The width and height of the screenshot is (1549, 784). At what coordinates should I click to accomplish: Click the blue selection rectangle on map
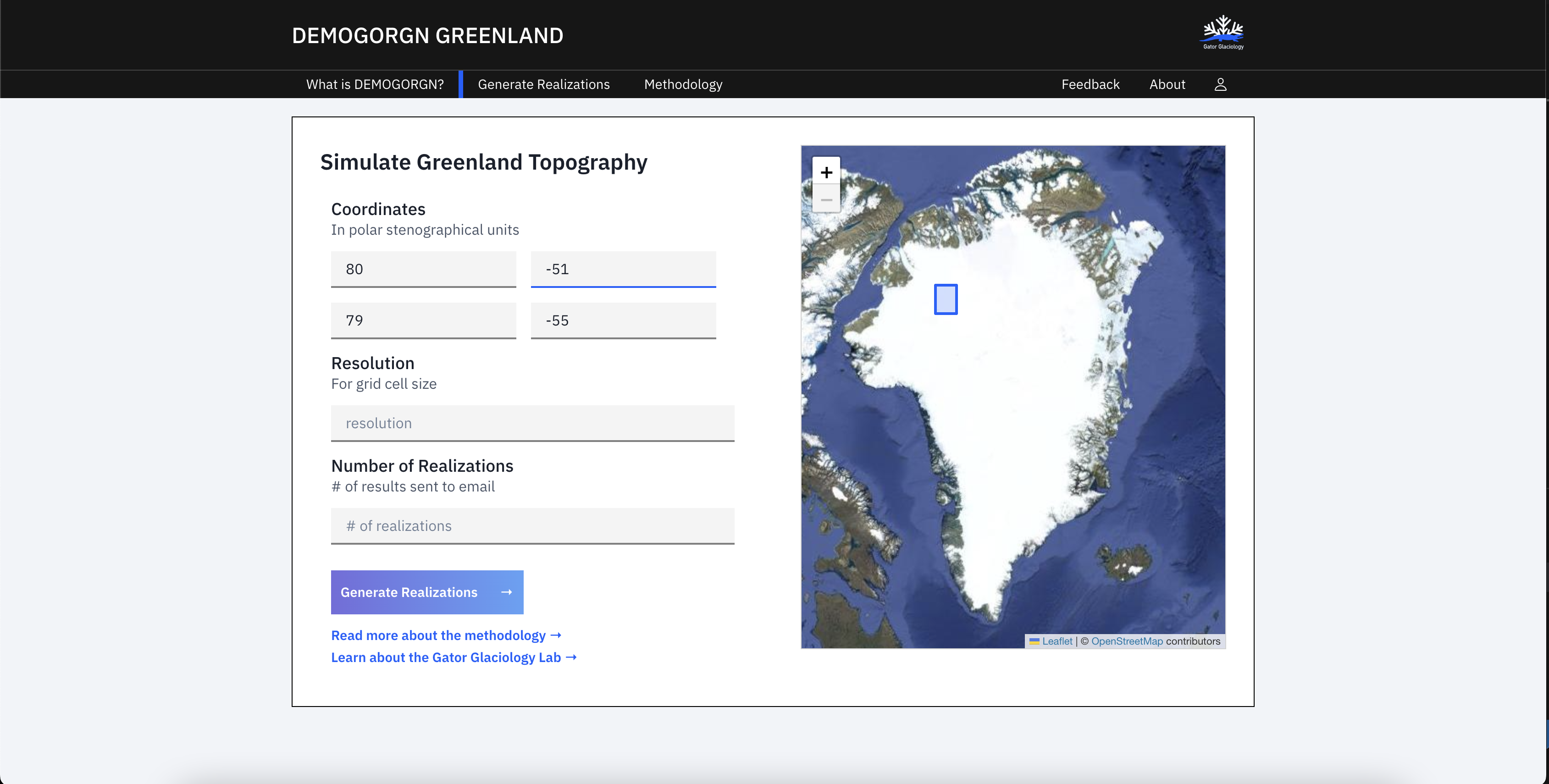click(945, 299)
